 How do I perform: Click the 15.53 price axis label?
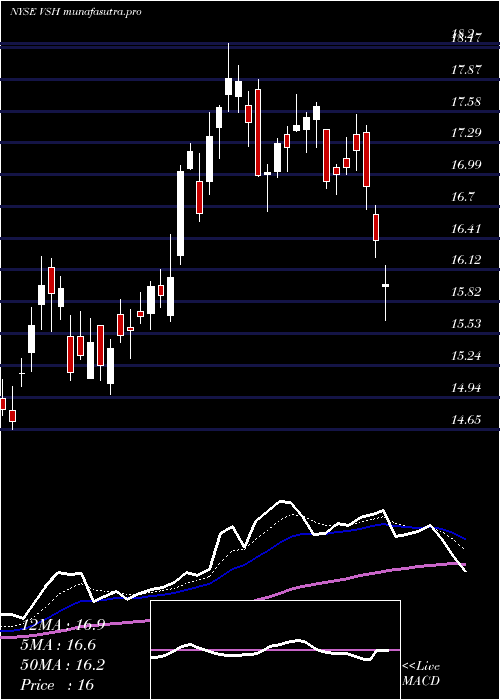tap(466, 323)
